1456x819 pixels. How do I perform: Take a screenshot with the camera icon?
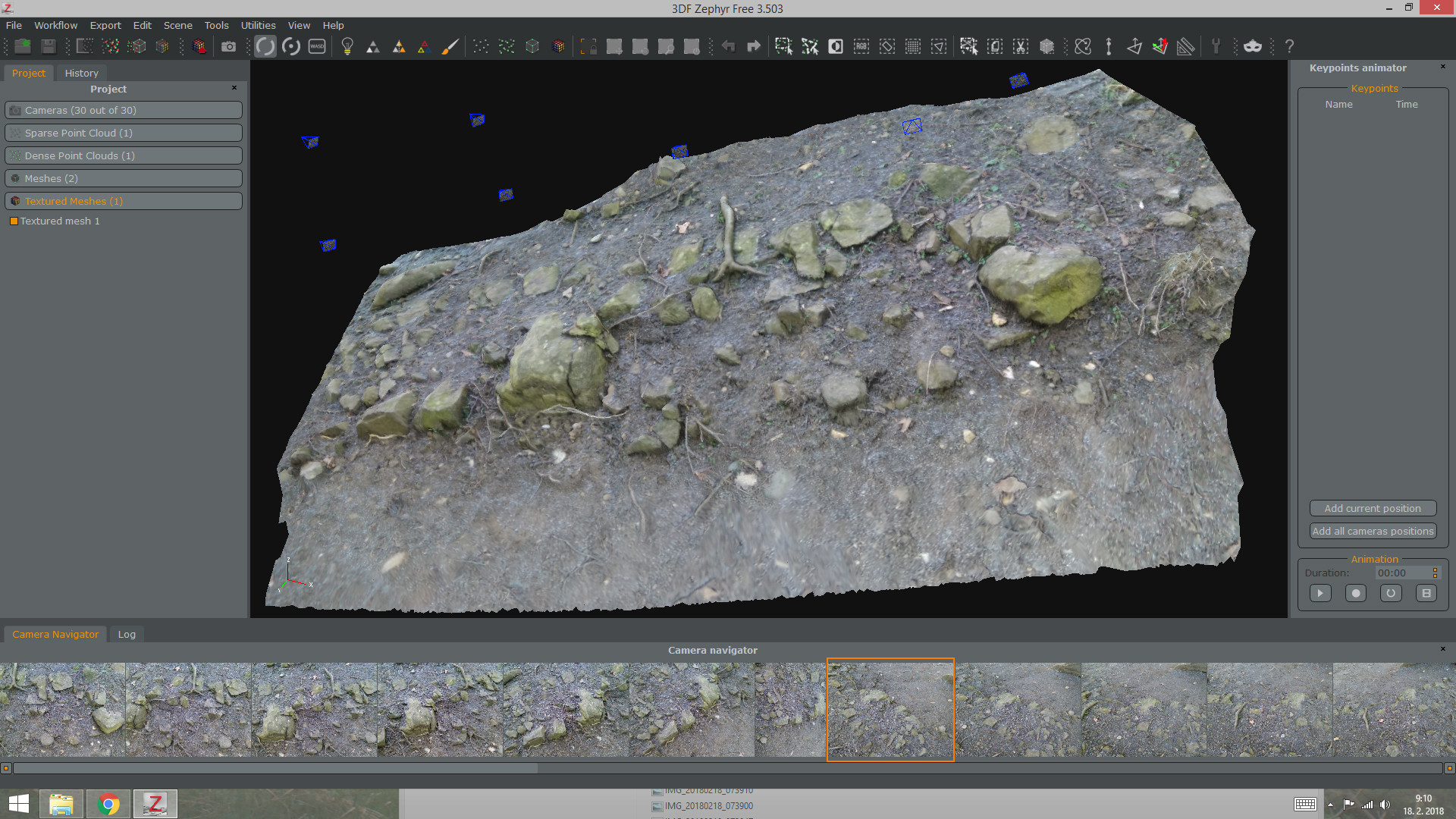(229, 46)
